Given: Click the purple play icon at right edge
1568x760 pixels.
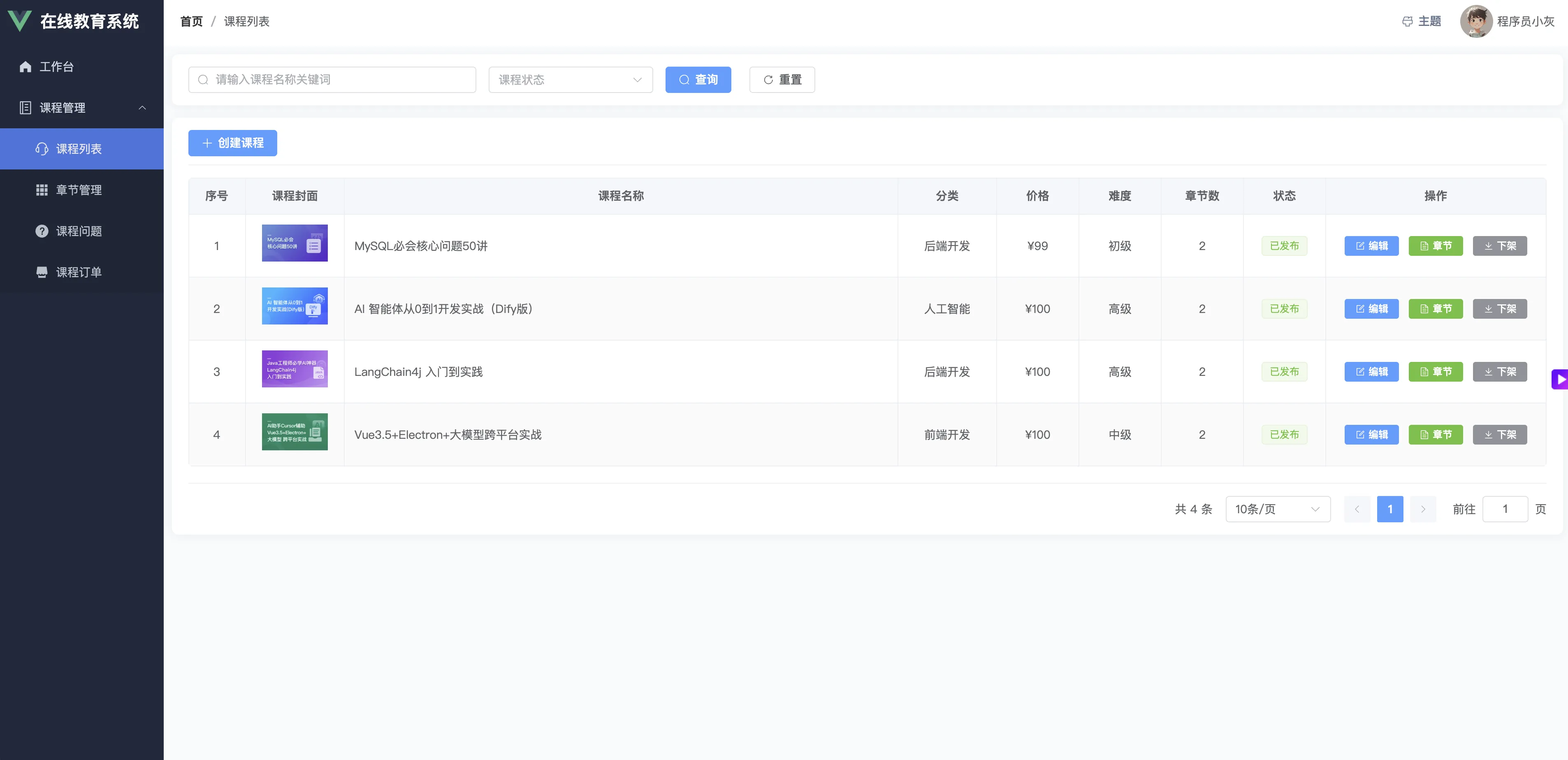Looking at the screenshot, I should pos(1560,379).
